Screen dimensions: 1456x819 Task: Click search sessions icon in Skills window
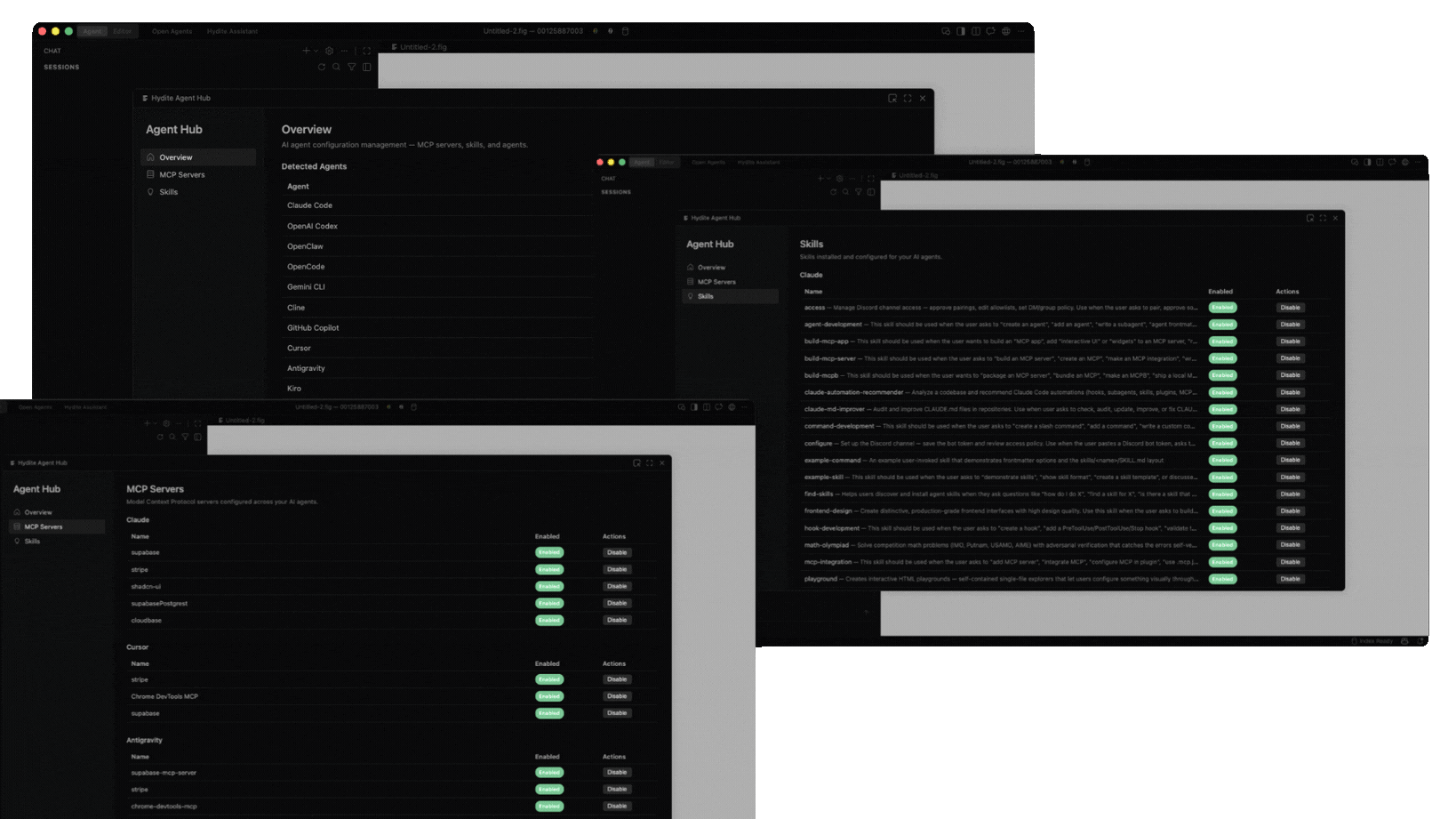point(845,192)
